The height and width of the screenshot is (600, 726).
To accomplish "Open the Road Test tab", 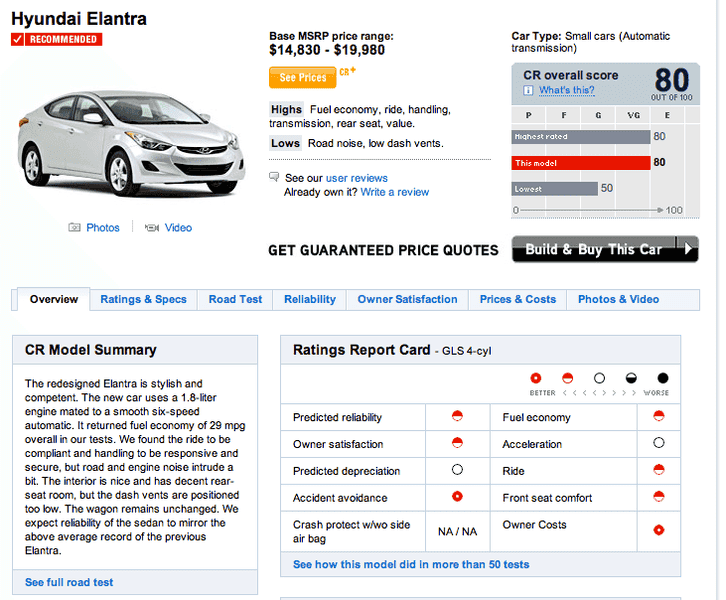I will (235, 299).
